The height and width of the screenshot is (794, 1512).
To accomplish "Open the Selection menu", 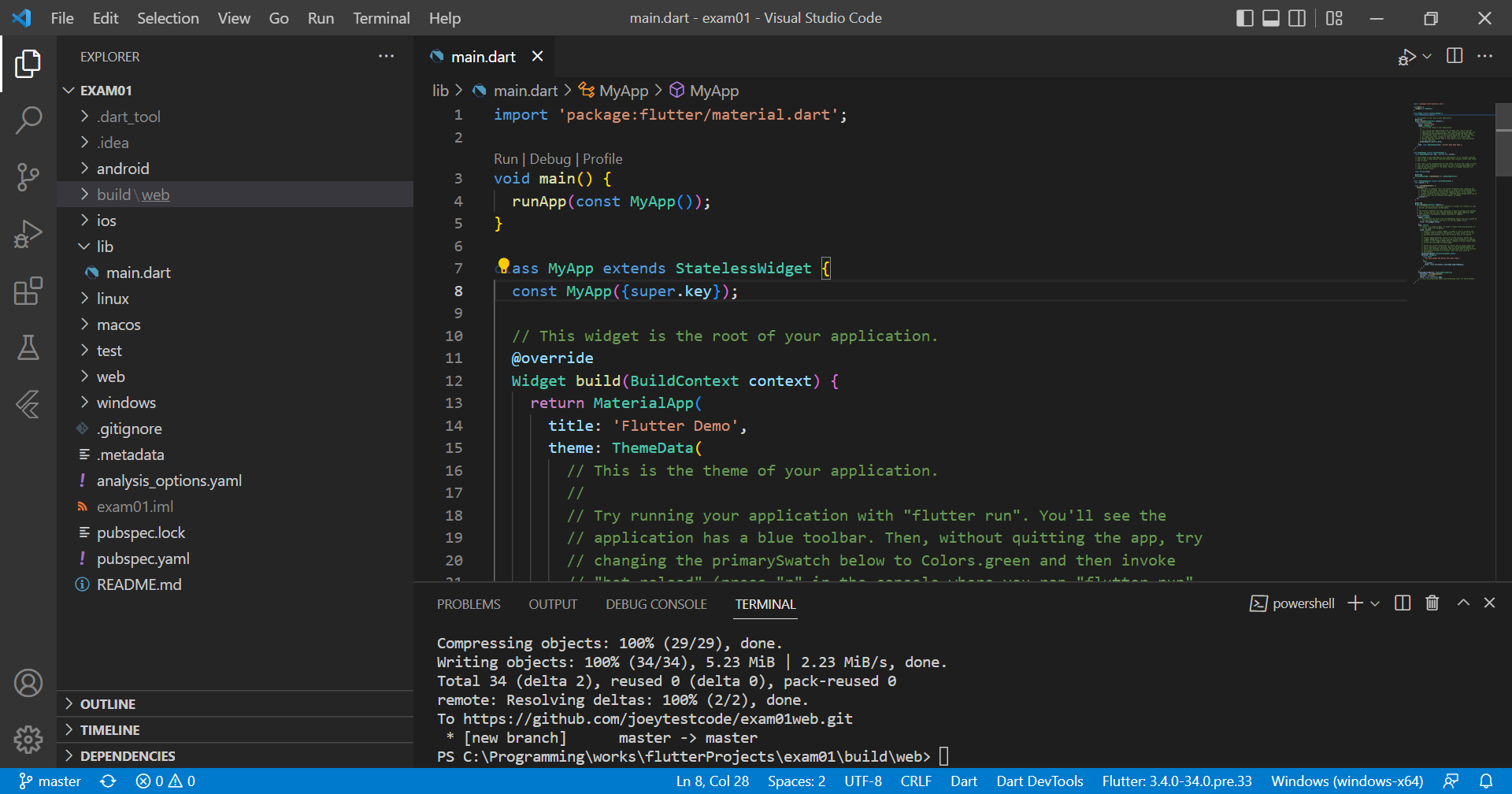I will tap(168, 18).
